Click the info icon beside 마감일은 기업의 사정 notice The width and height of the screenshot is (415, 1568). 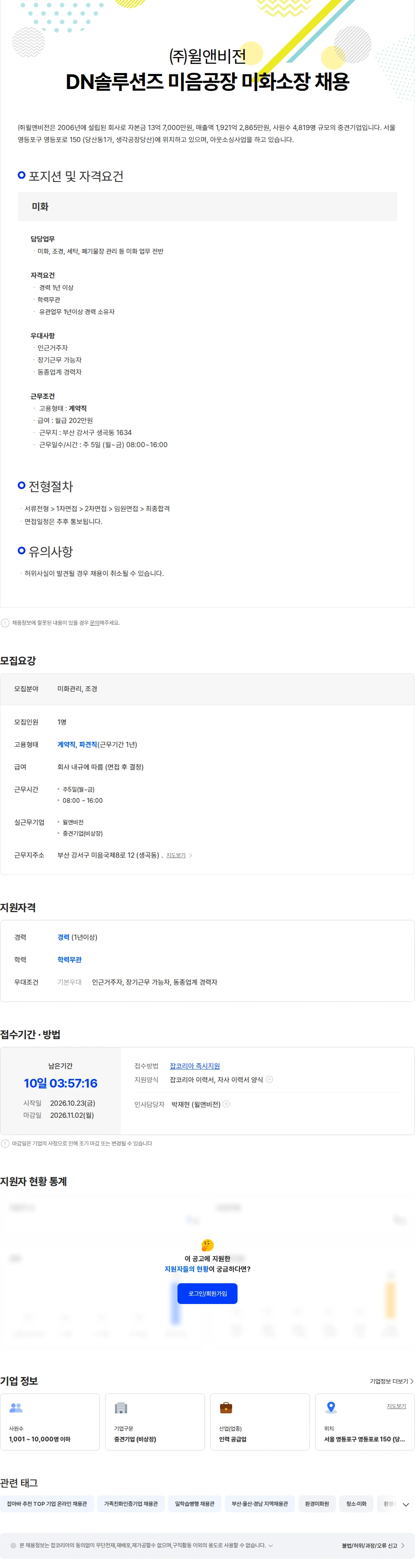[6, 1143]
